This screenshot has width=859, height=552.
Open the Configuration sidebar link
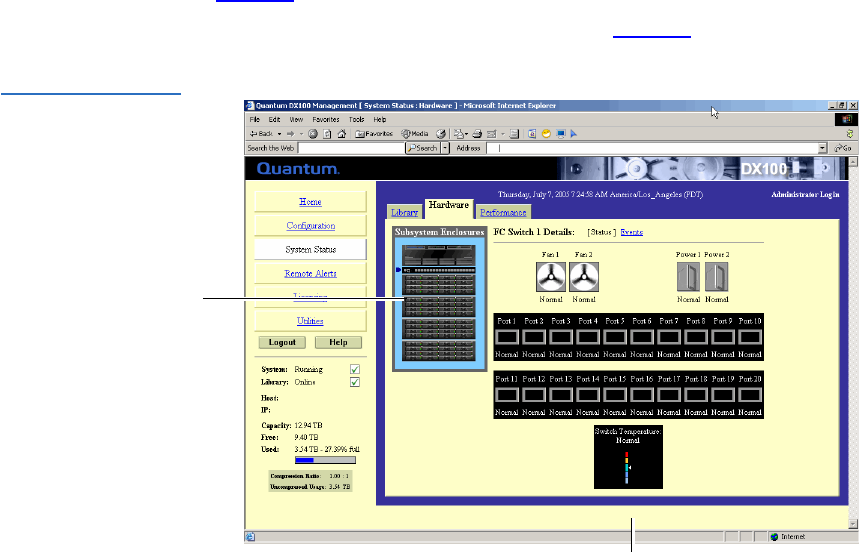pos(310,226)
